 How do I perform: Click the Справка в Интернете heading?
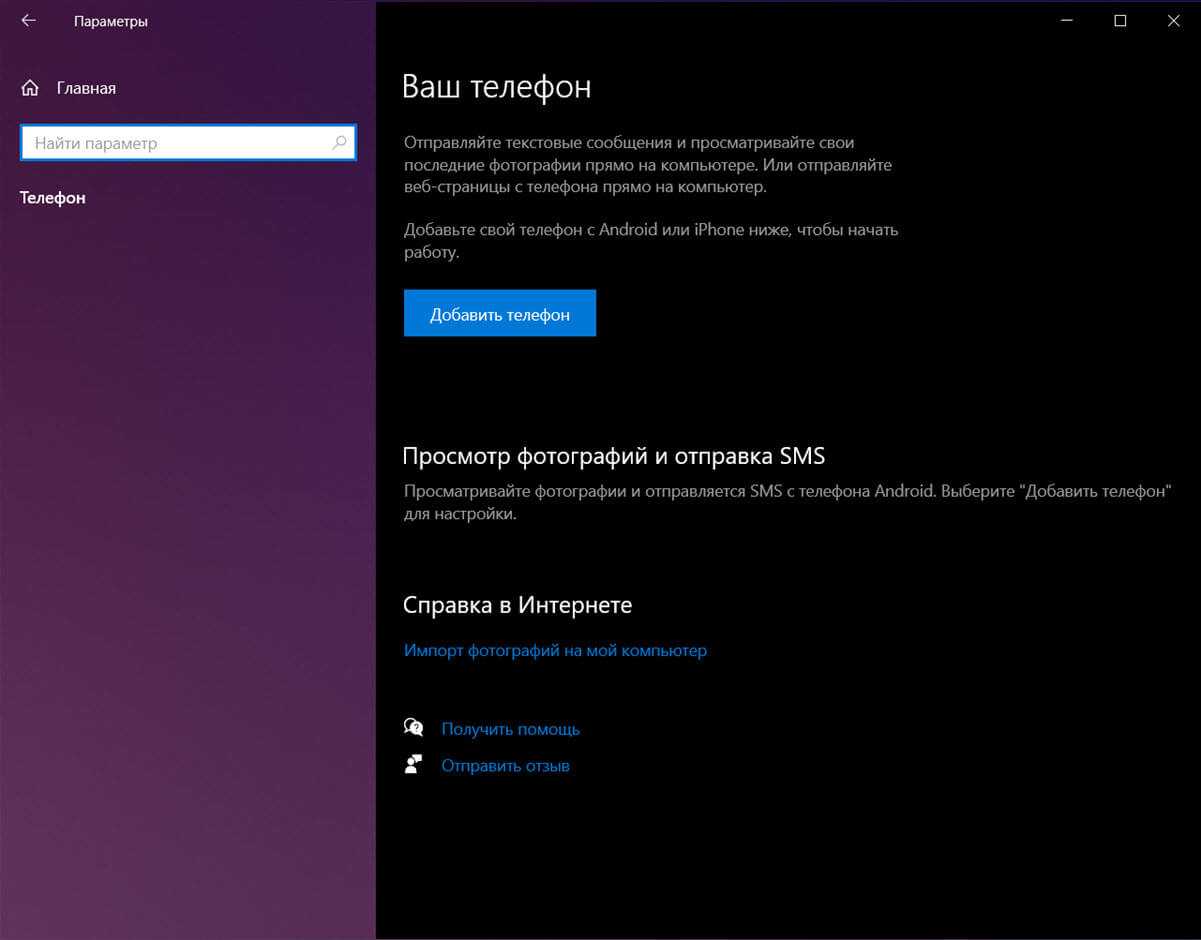pos(517,605)
